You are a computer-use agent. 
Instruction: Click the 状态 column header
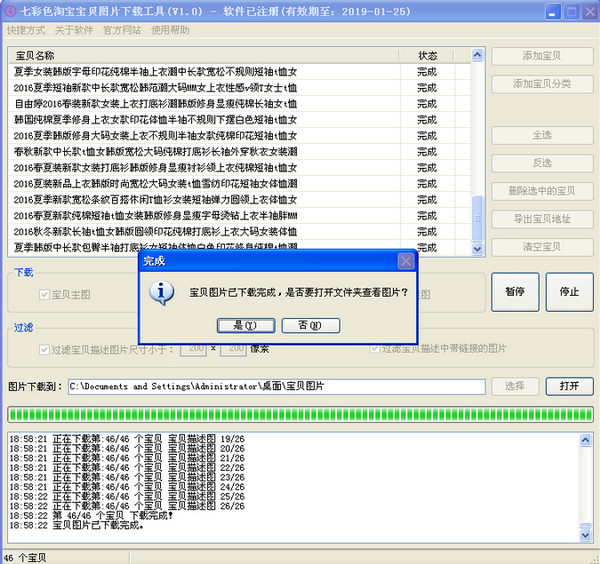click(x=427, y=56)
